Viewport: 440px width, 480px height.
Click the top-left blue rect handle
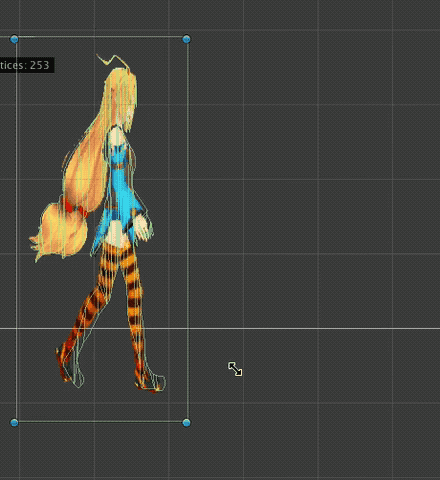click(14, 39)
